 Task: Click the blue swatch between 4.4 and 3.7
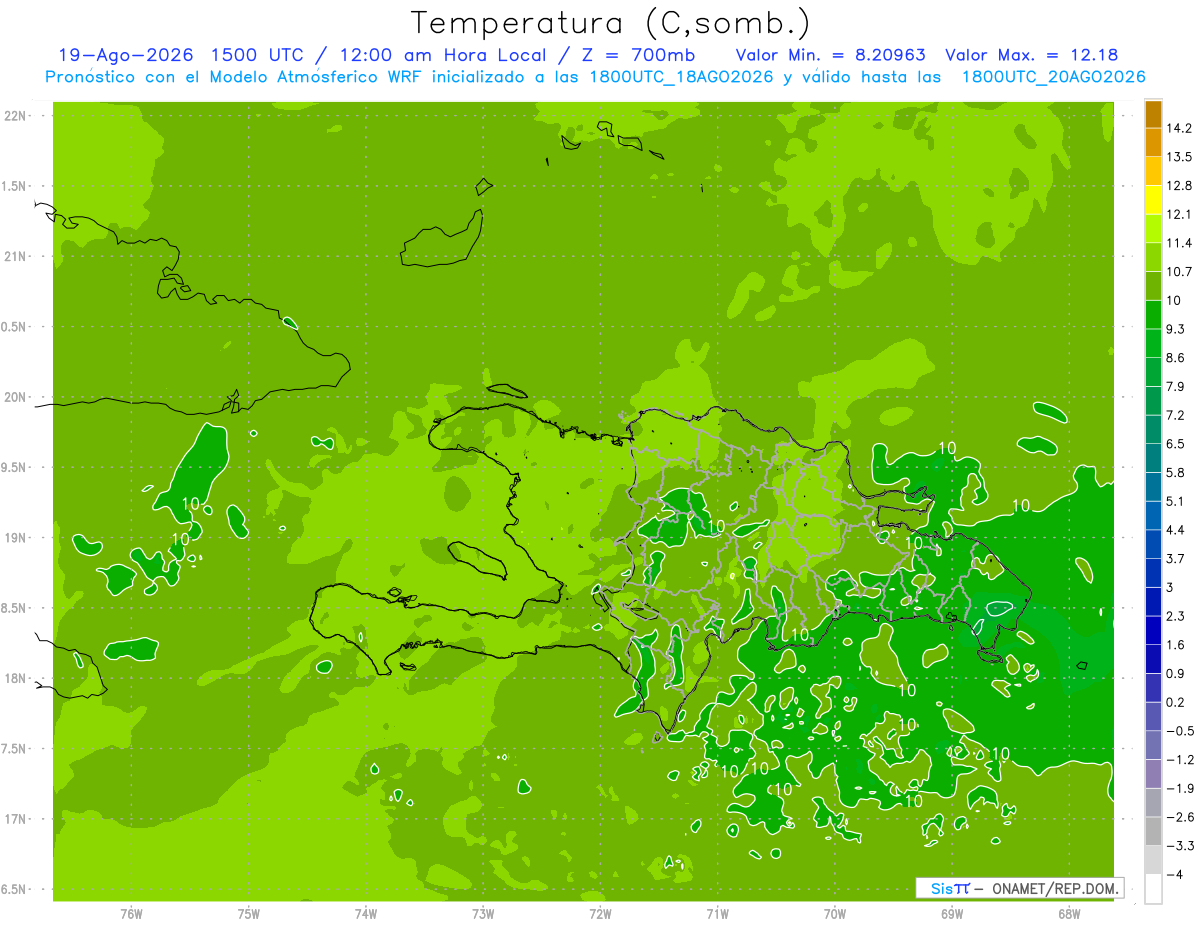[x=1153, y=544]
